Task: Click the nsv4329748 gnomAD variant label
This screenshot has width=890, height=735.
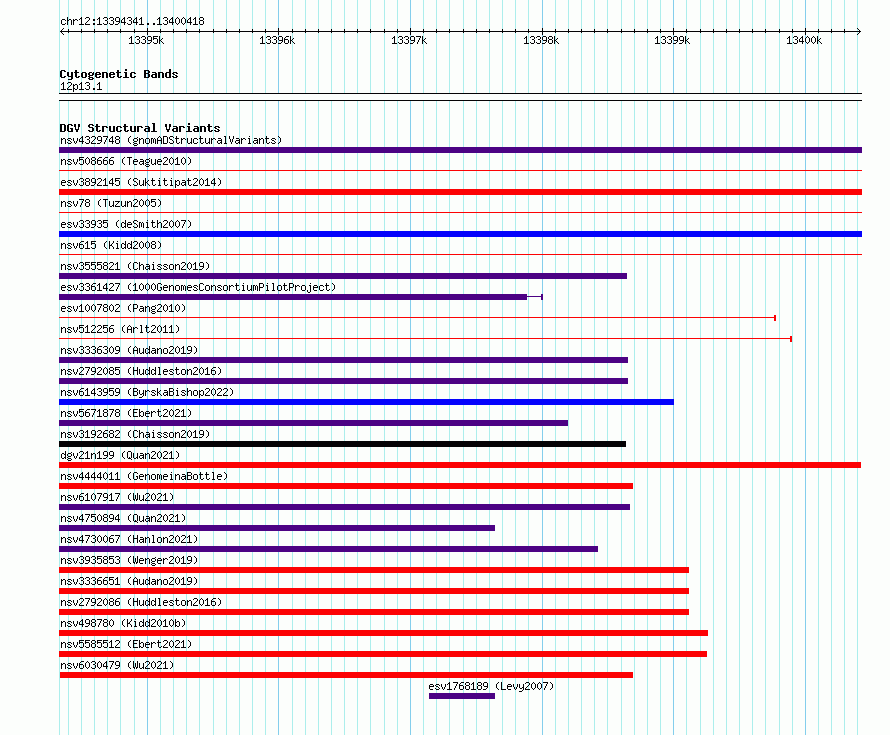Action: click(171, 140)
